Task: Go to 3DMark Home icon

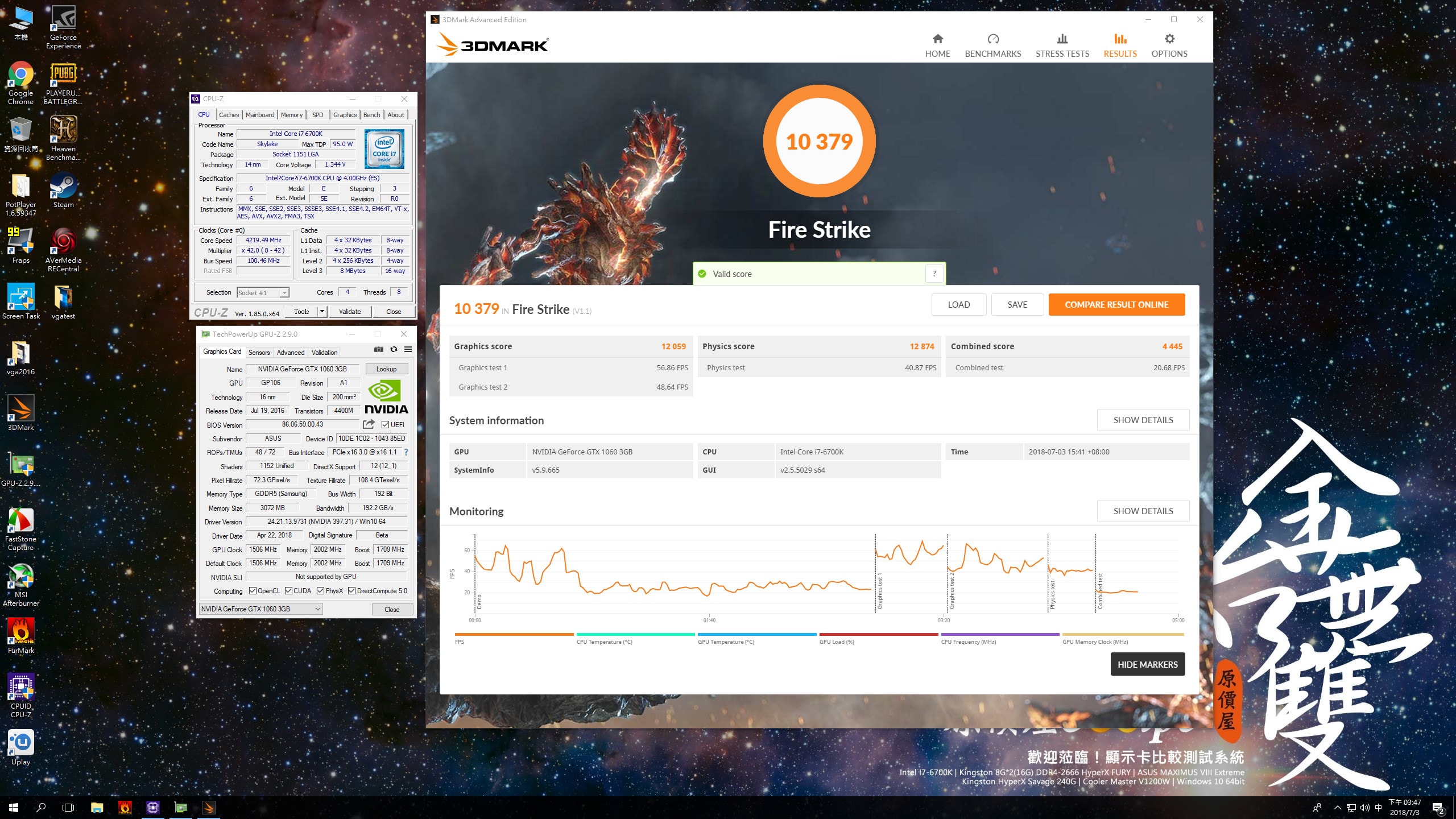Action: [937, 39]
